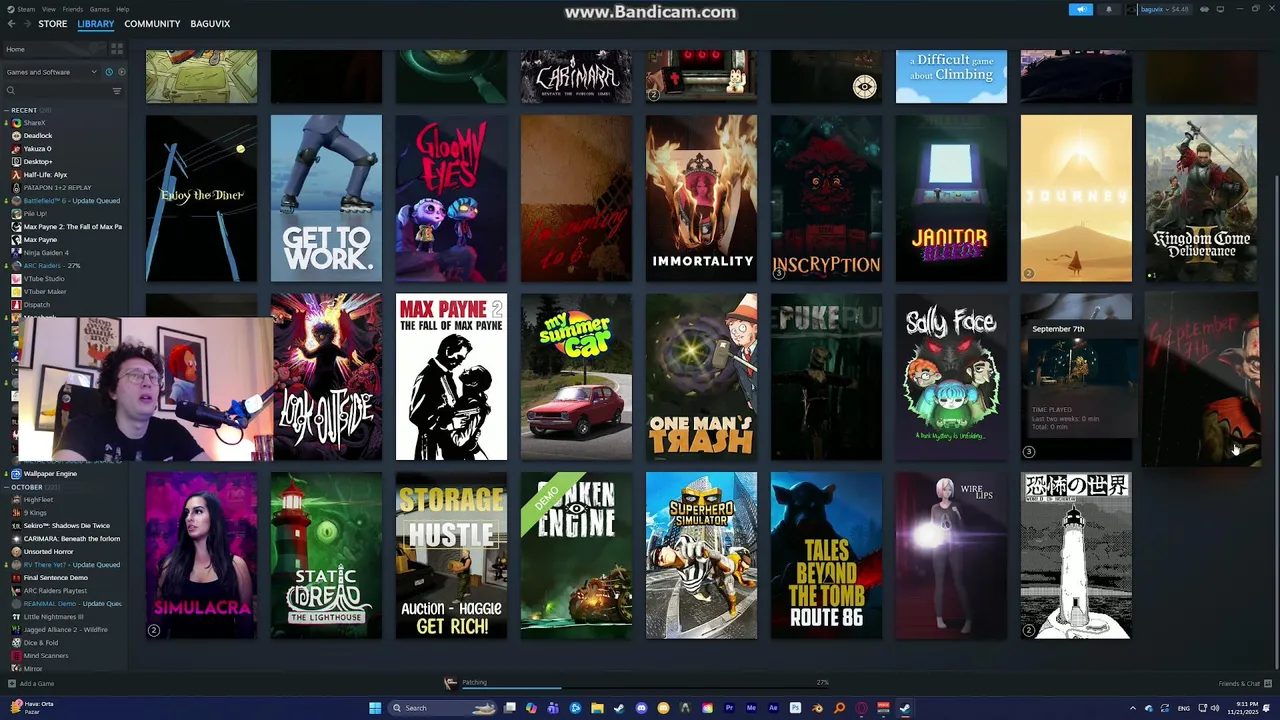Open the Enjoy the Diner game cover
Viewport: 1280px width, 720px height.
point(201,199)
